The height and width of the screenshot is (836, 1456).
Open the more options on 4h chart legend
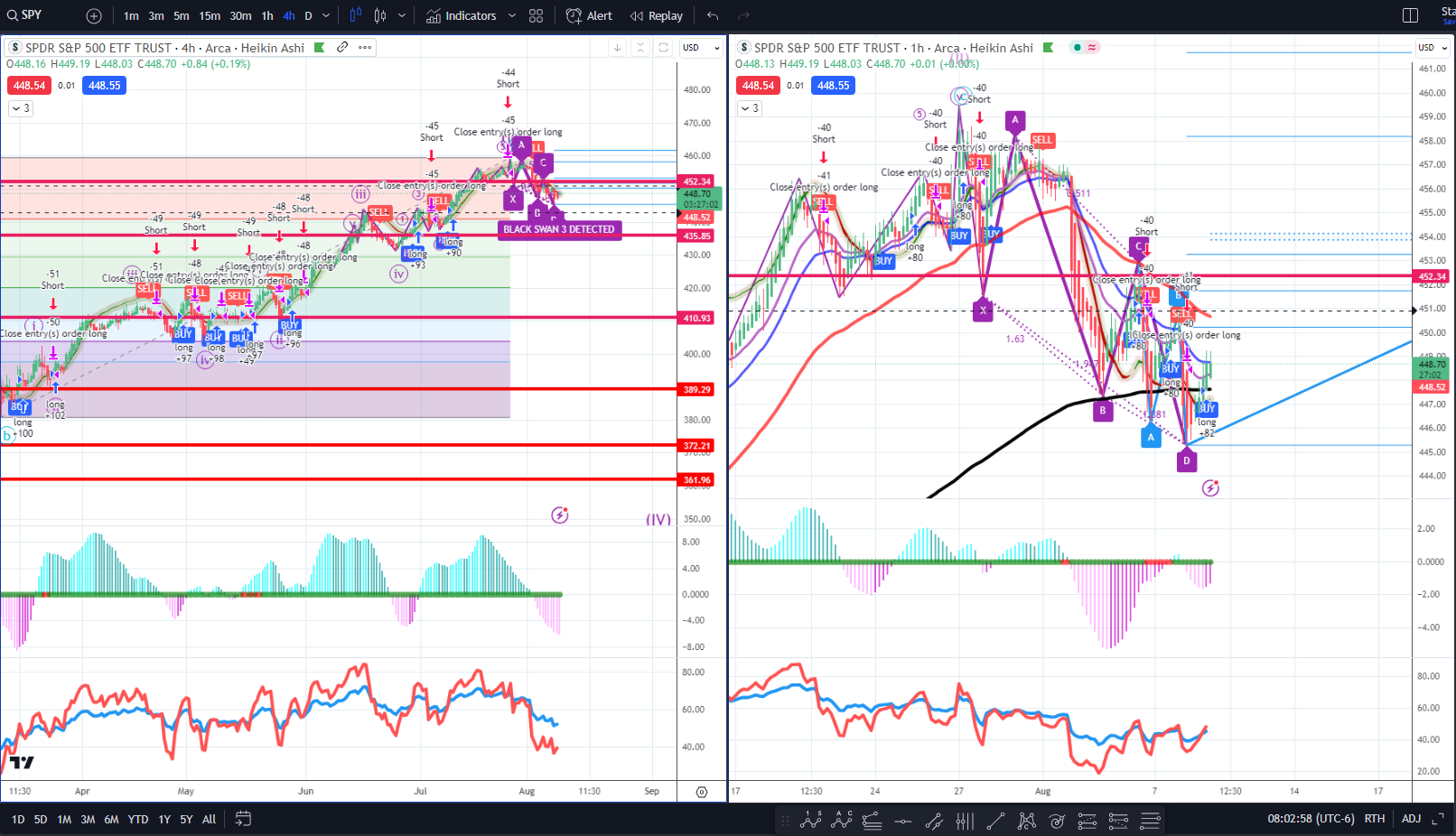364,47
